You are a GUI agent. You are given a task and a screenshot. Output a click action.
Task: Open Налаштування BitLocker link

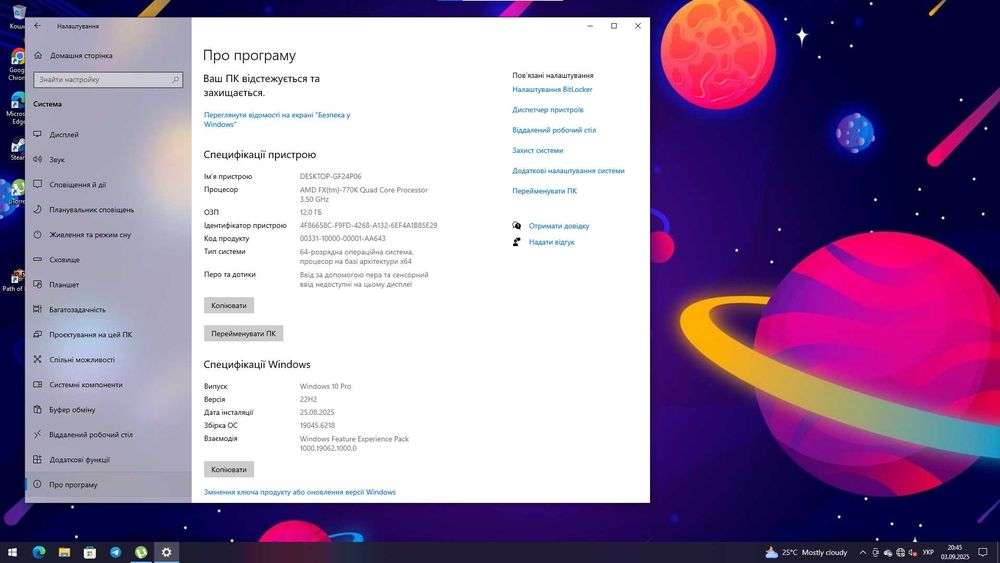point(552,89)
